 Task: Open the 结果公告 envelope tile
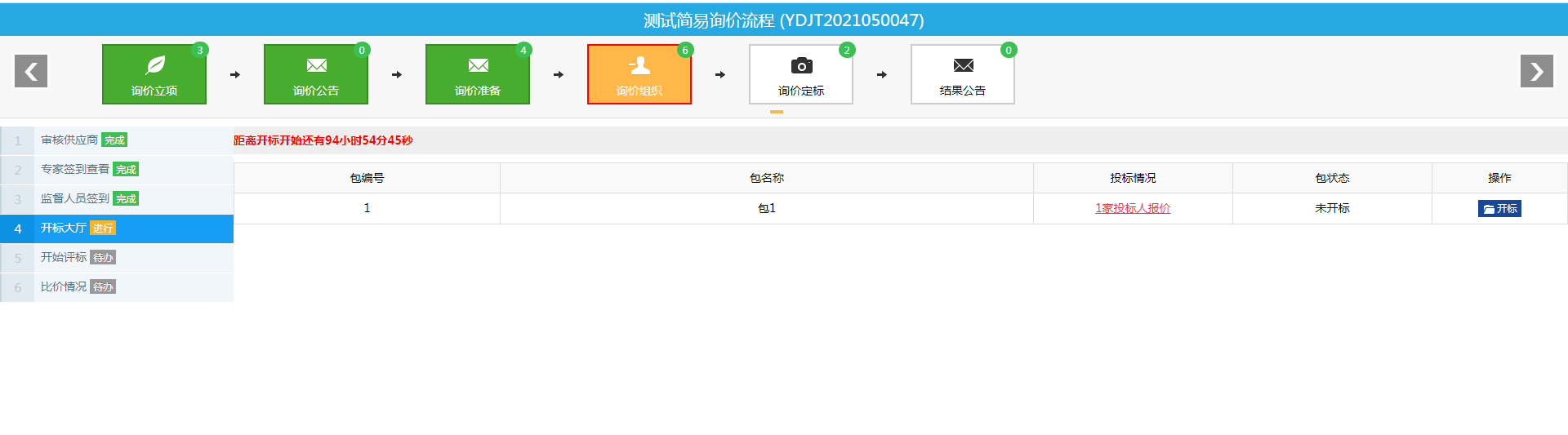coord(962,74)
